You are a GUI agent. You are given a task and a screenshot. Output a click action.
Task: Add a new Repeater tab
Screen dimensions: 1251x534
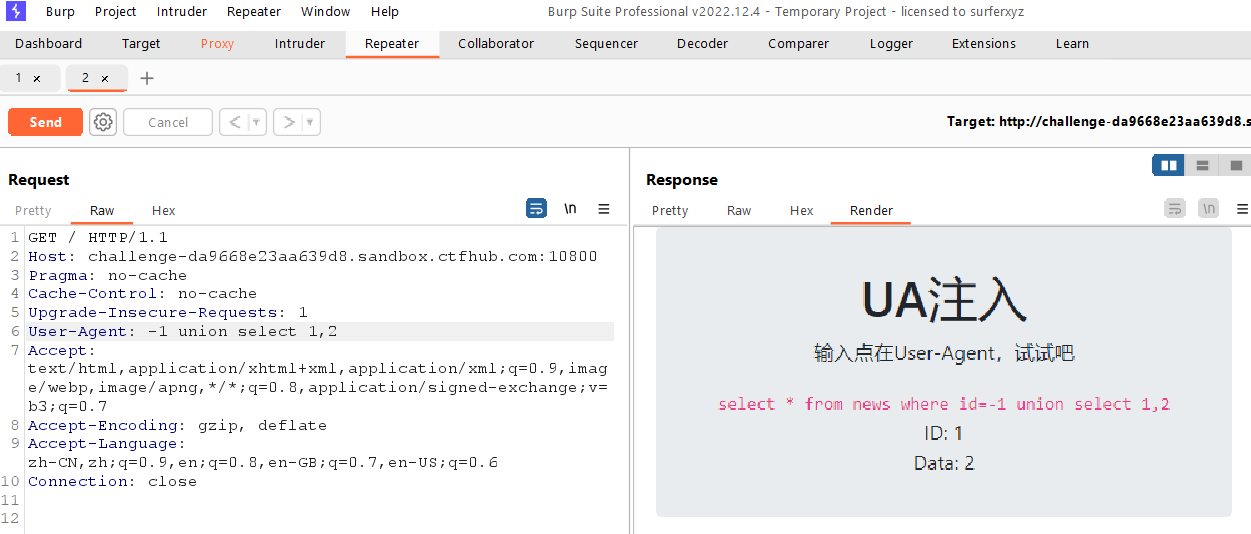147,78
